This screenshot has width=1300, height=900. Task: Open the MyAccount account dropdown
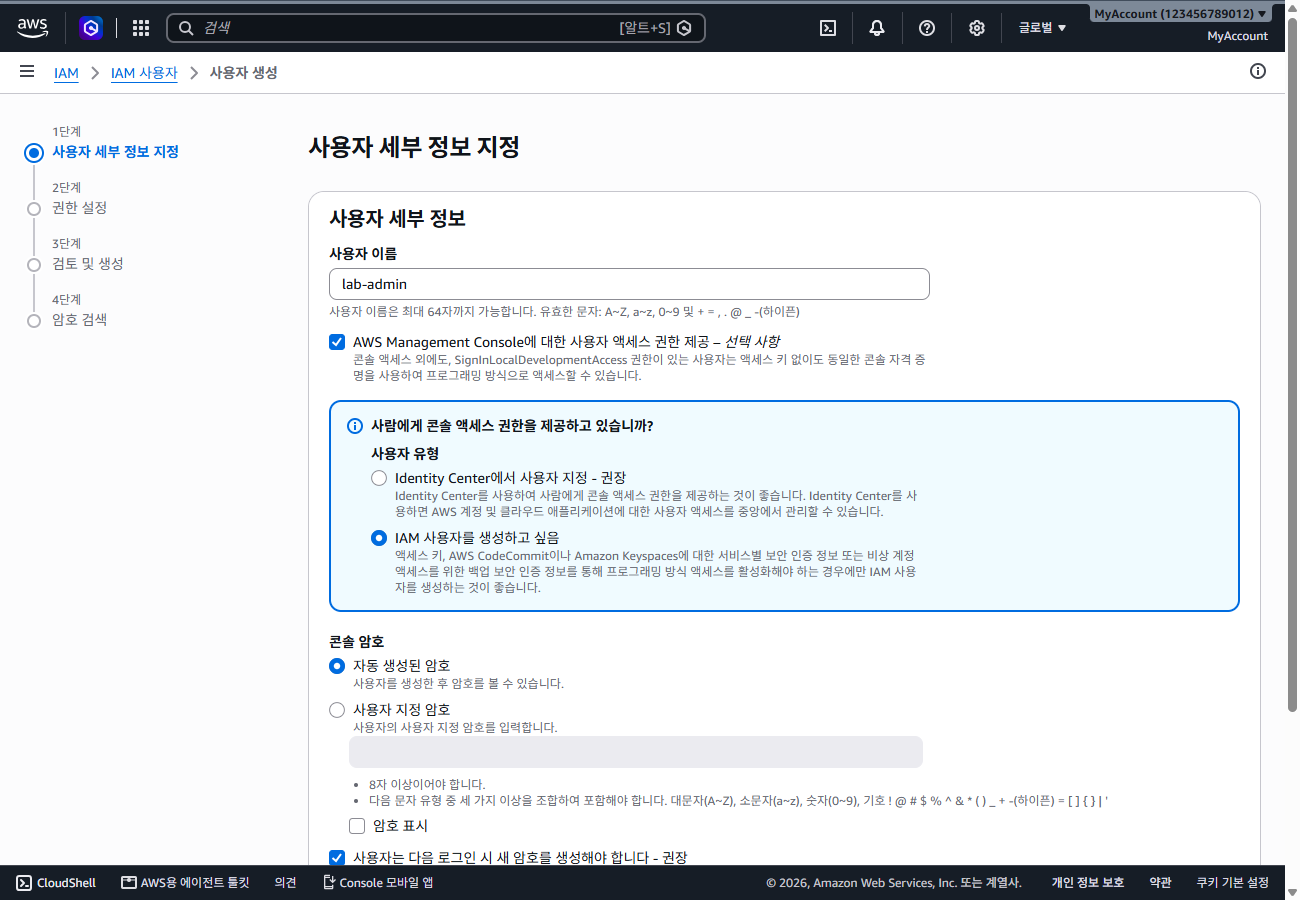pyautogui.click(x=1181, y=14)
